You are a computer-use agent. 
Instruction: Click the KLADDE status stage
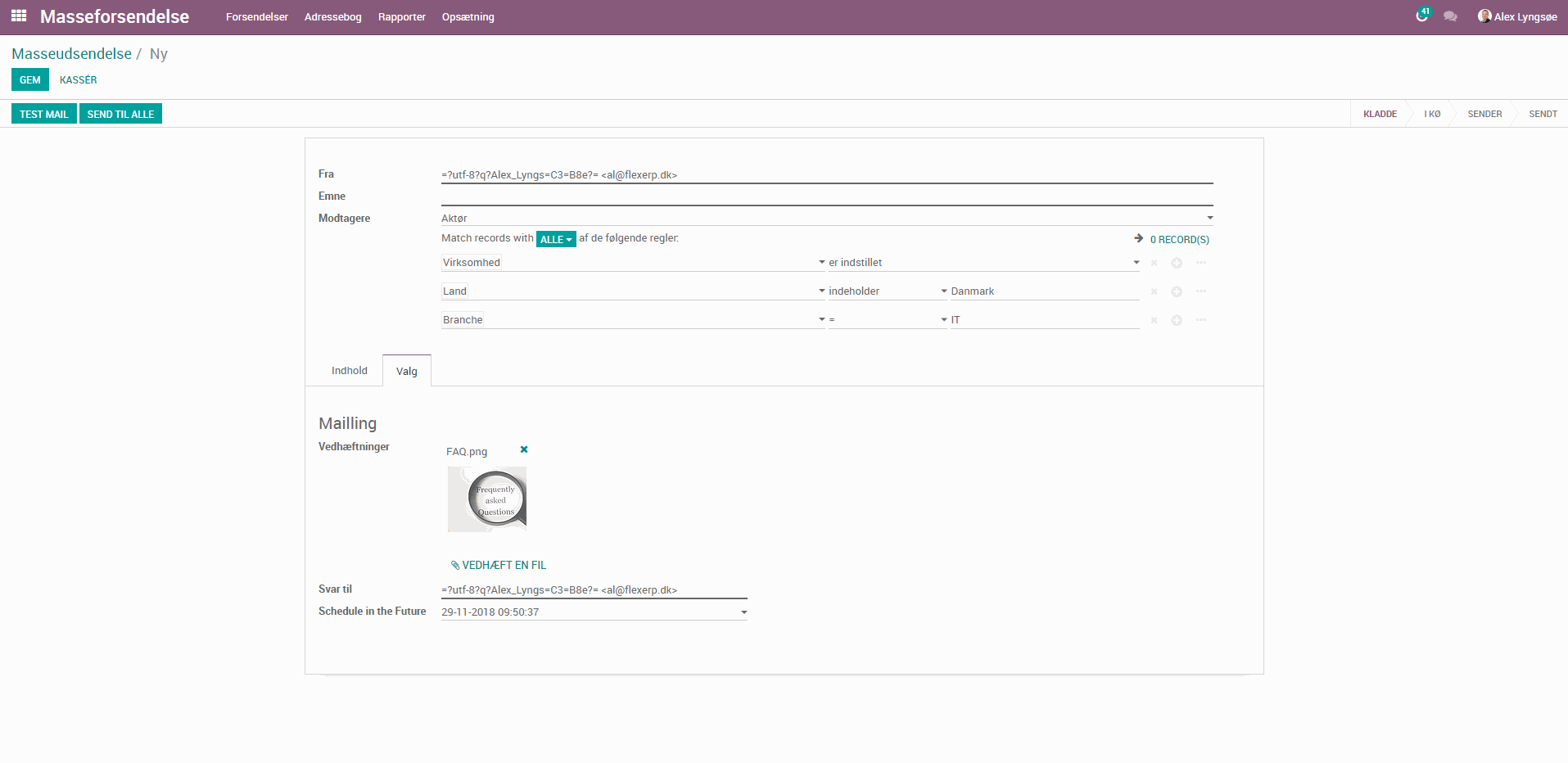click(x=1380, y=114)
